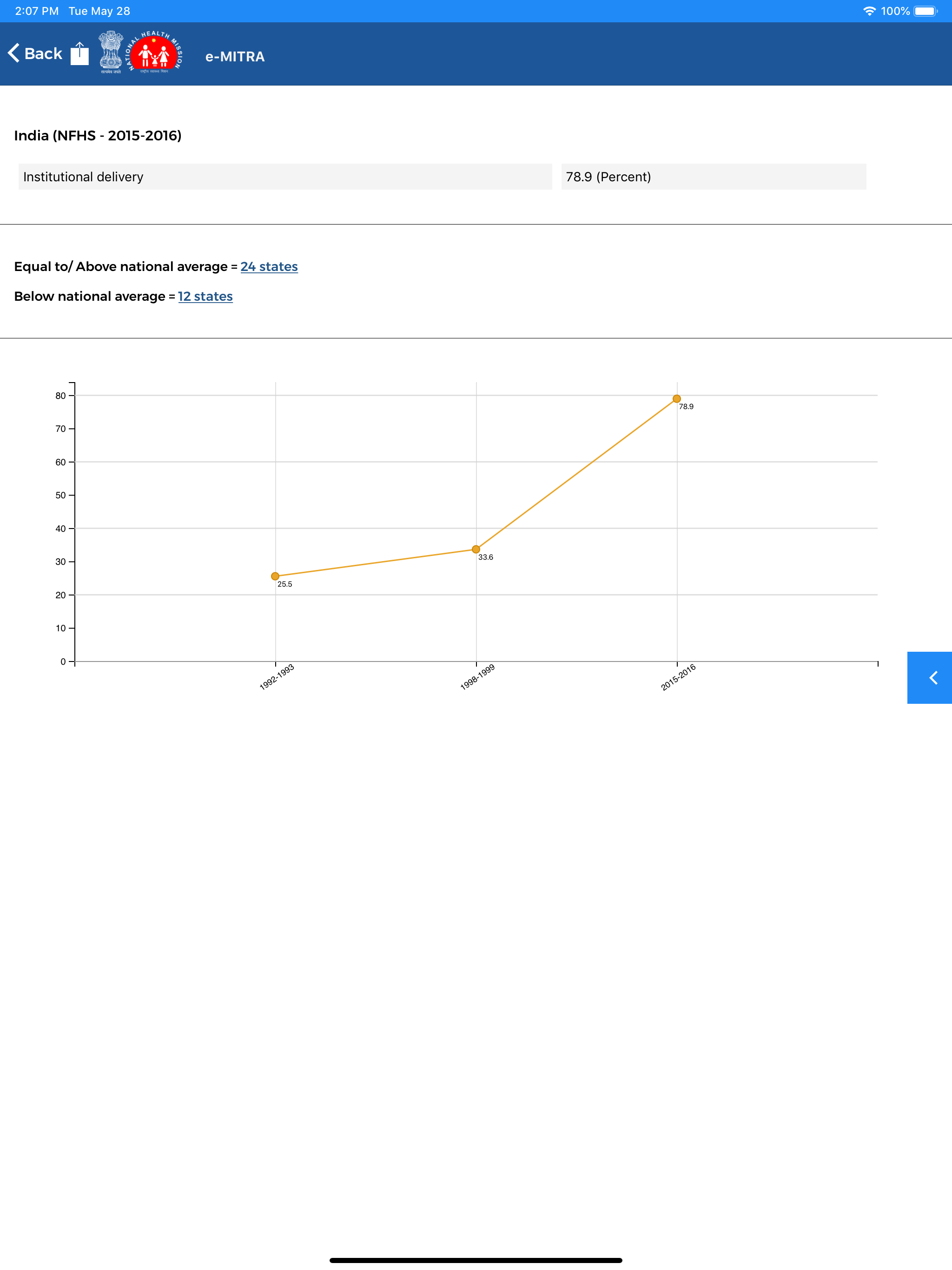Select the 25.5 data point

275,576
